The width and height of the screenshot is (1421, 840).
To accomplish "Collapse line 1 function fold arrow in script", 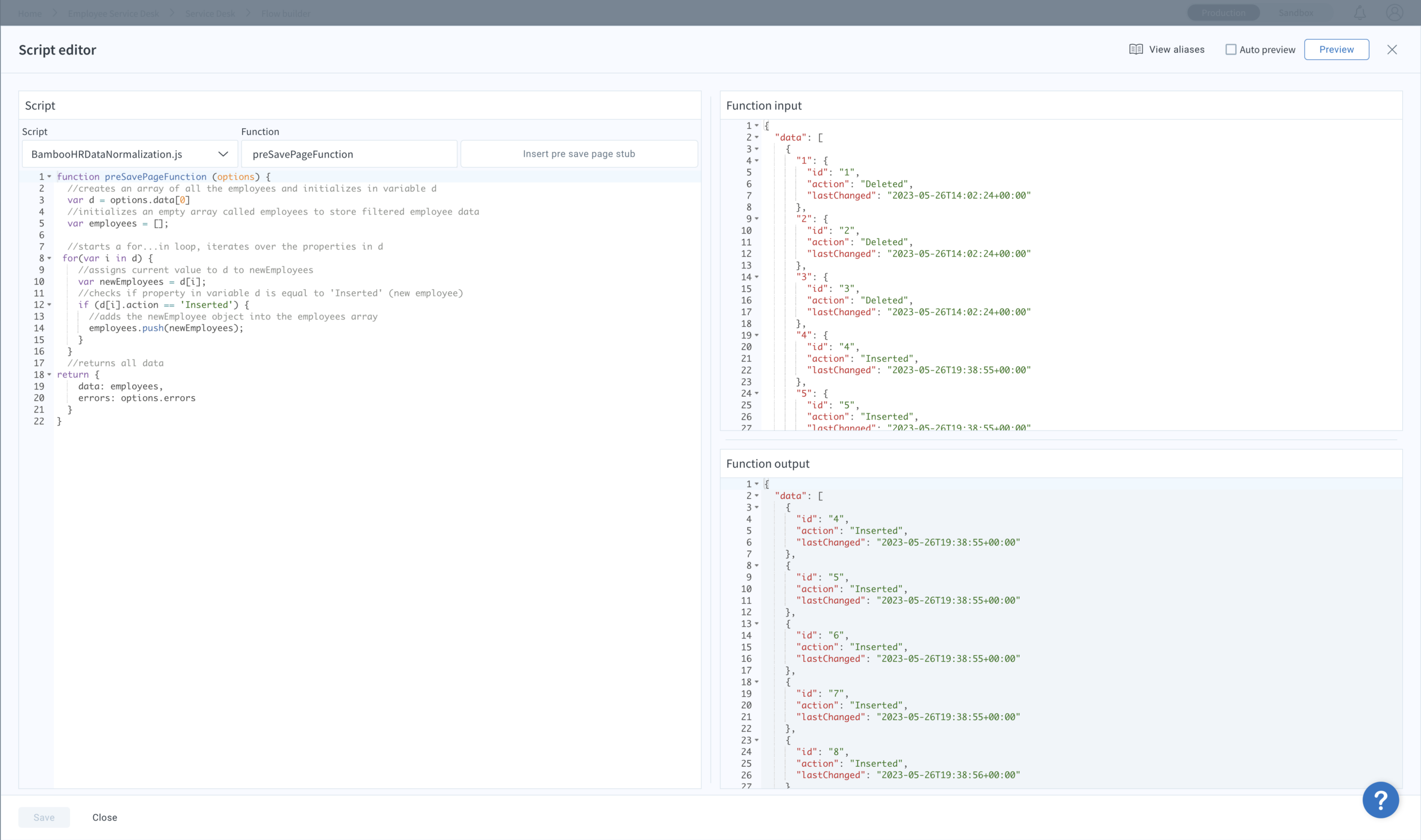I will tap(49, 176).
